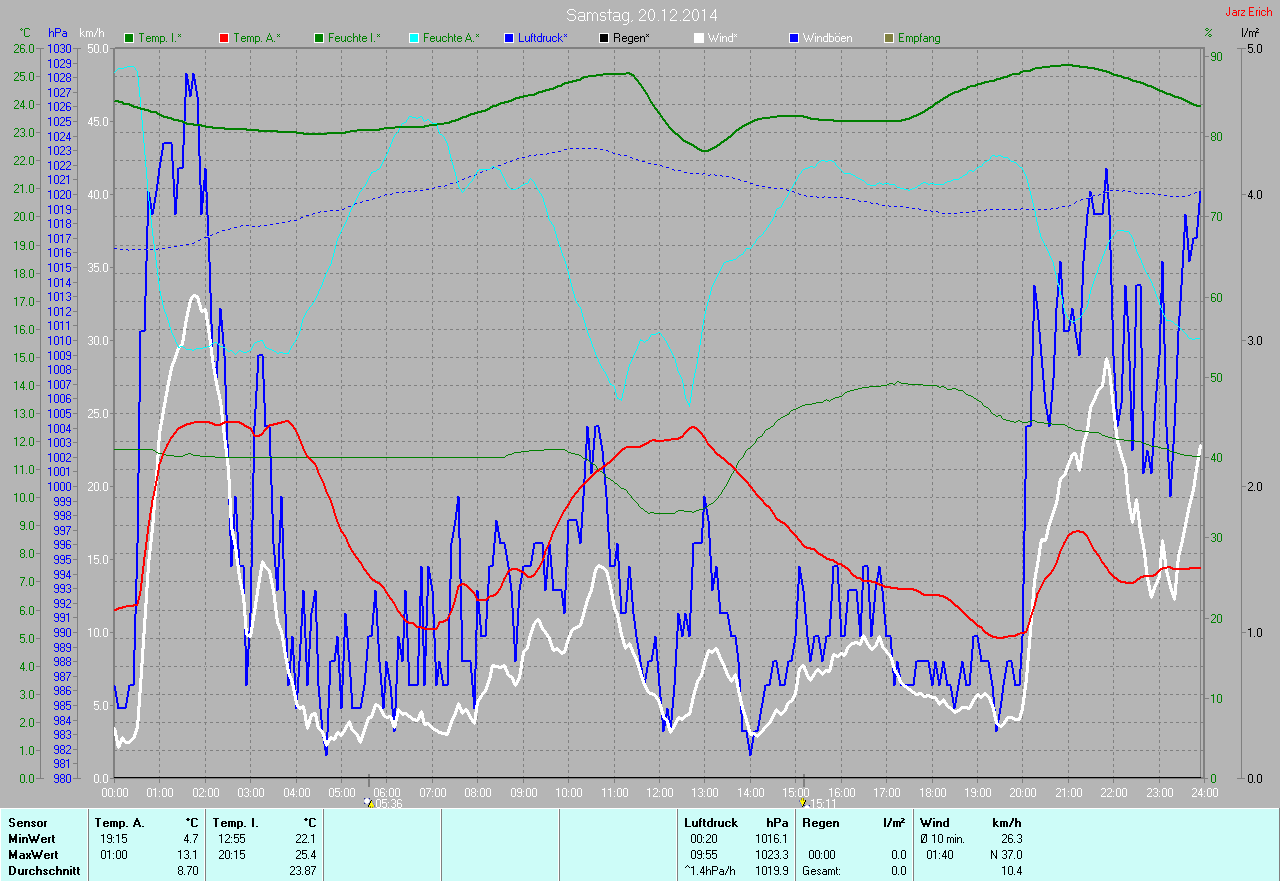The height and width of the screenshot is (881, 1280).
Task: Click the blue Luftdruck legend square
Action: click(x=509, y=38)
